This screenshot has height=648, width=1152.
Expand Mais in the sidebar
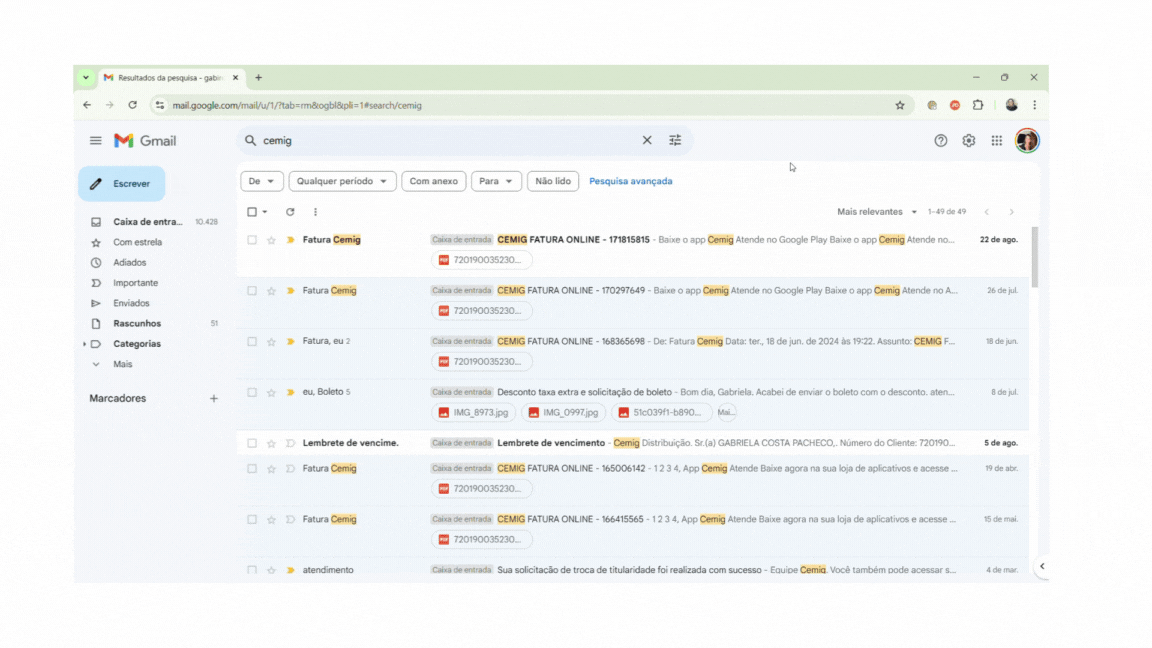[x=123, y=364]
